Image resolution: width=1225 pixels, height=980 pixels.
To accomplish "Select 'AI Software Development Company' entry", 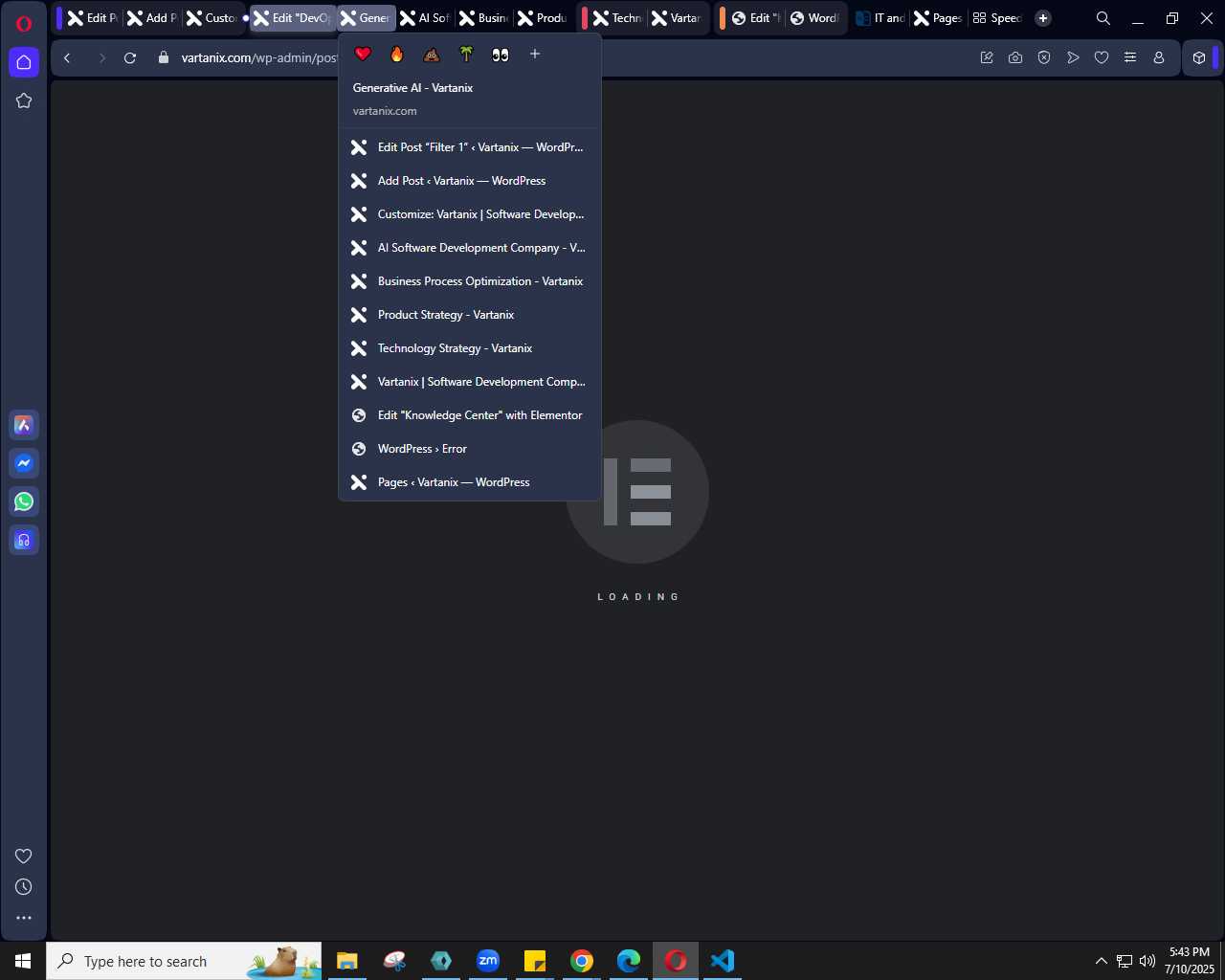I will pos(470,248).
